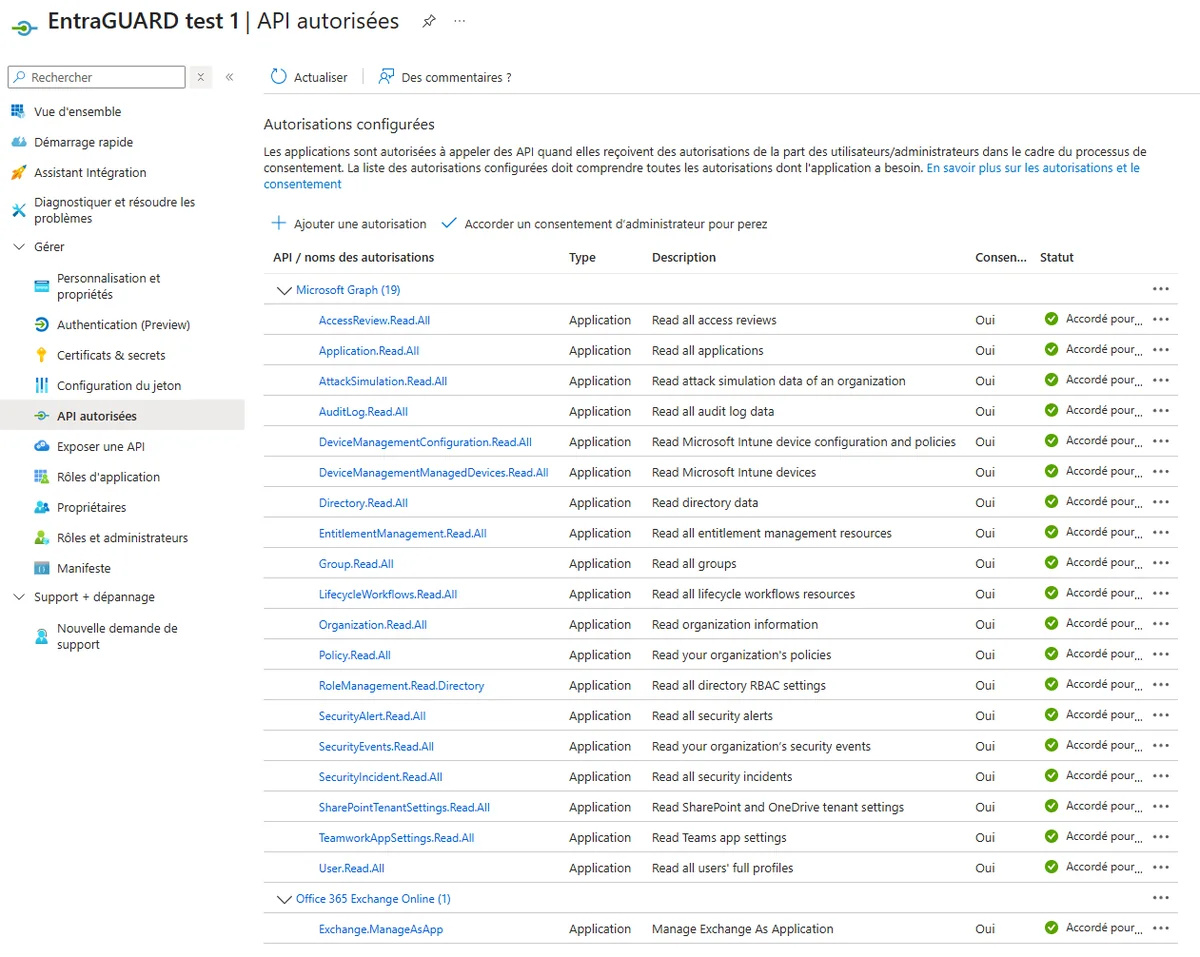
Task: Click granted status check for SecurityAlert.Read.All
Action: pos(1051,715)
